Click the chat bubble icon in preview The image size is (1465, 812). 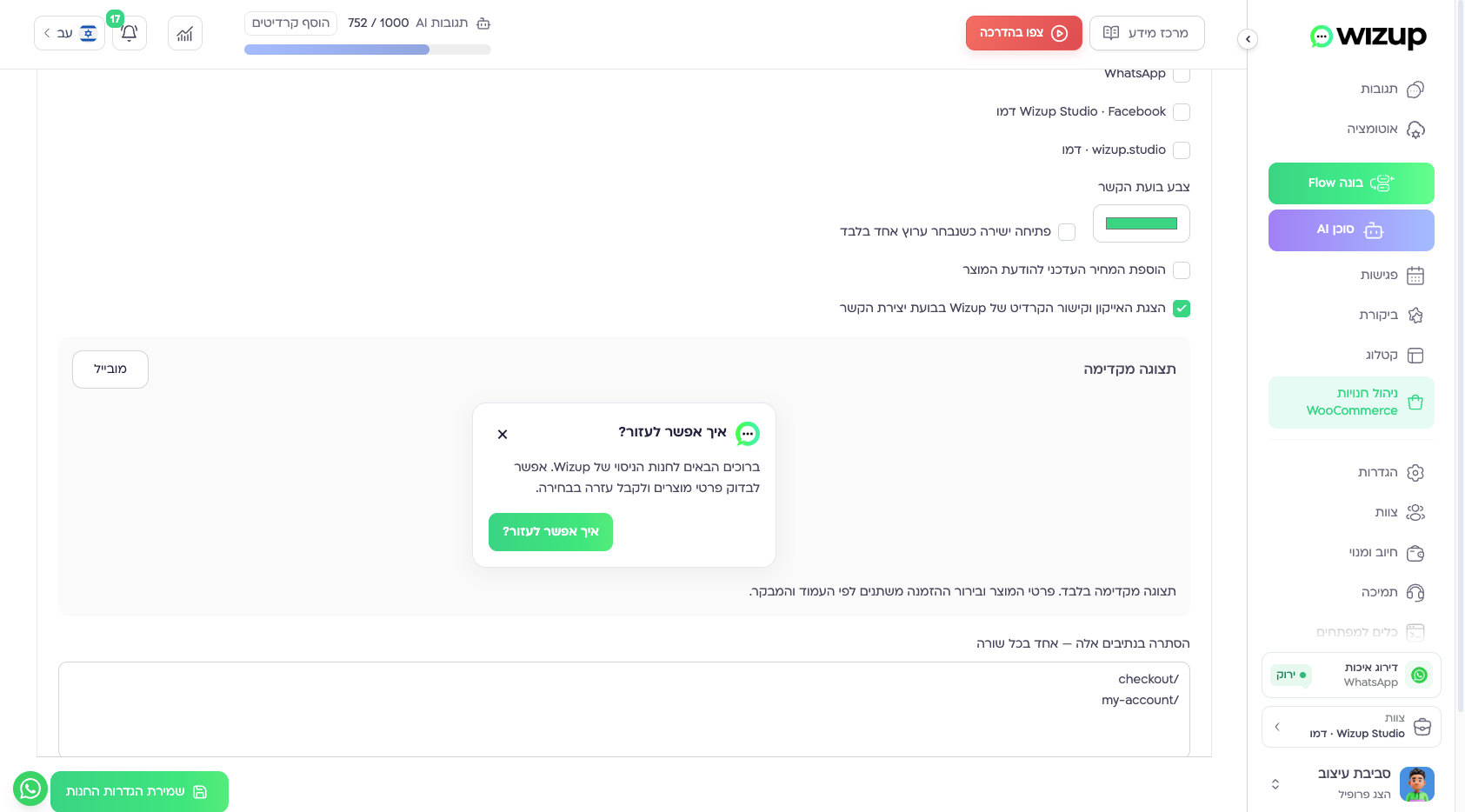tap(748, 433)
